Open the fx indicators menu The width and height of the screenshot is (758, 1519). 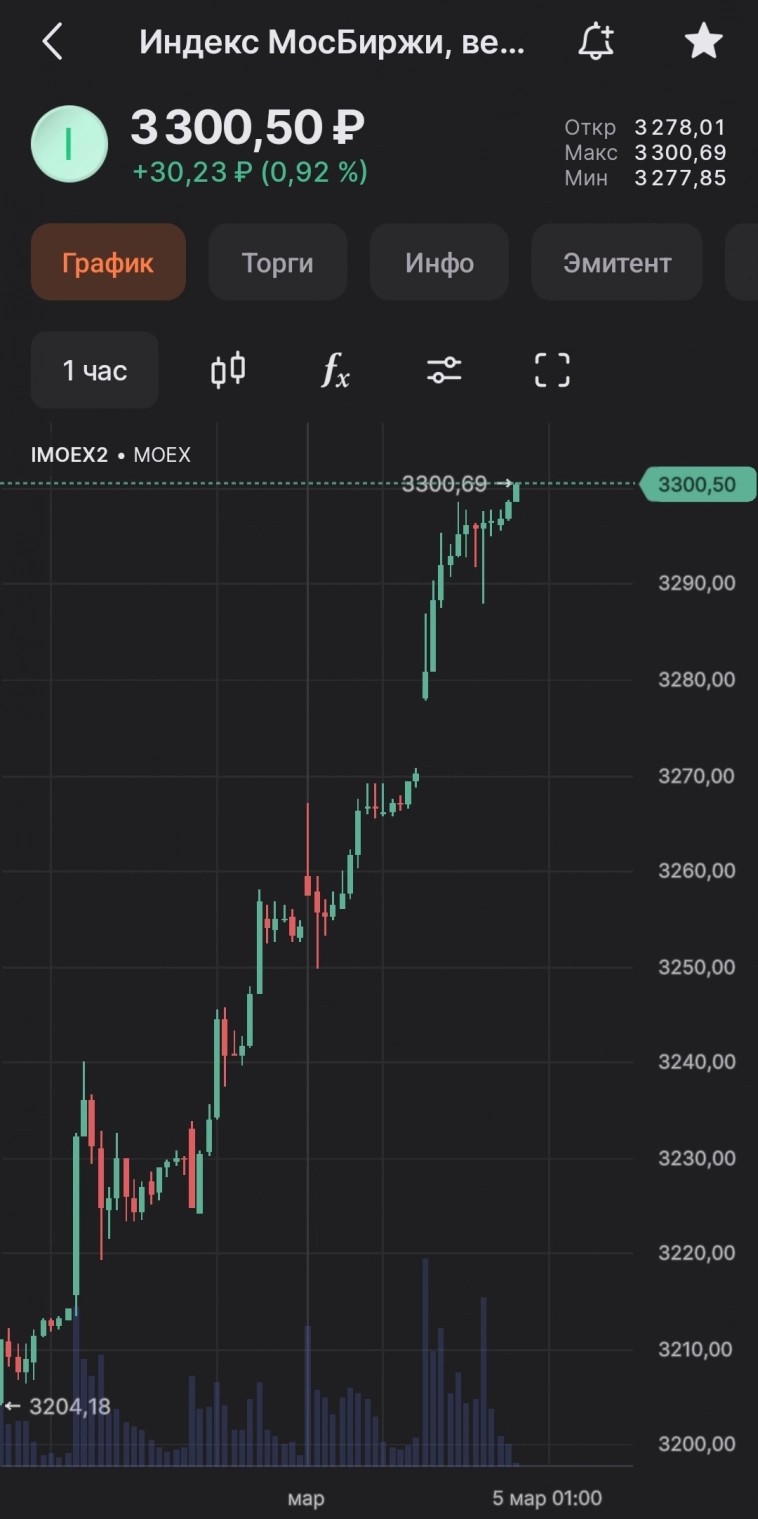tap(336, 370)
